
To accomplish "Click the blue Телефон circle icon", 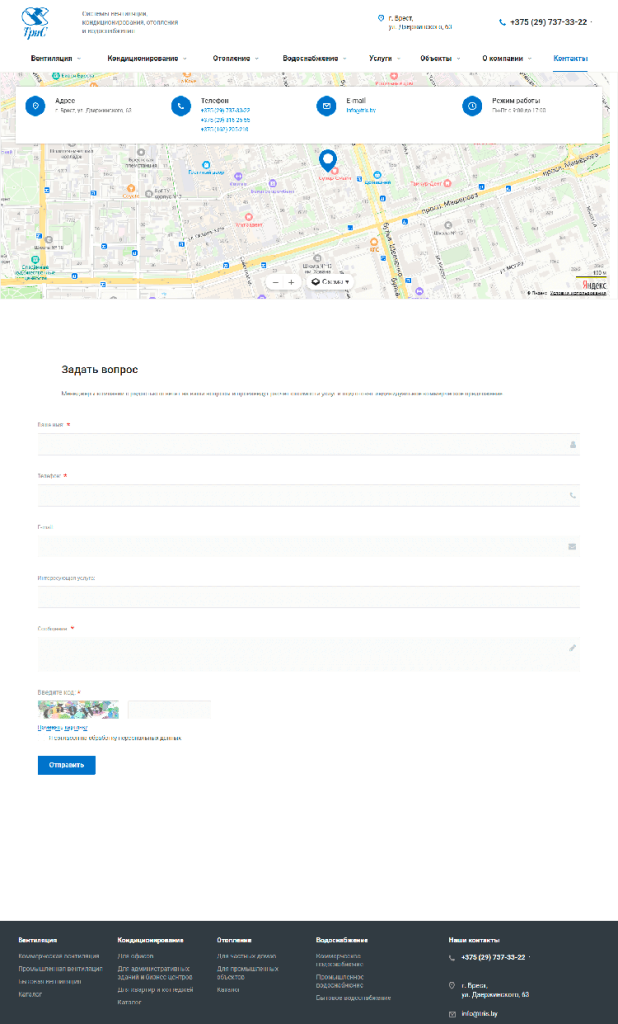I will tap(181, 106).
